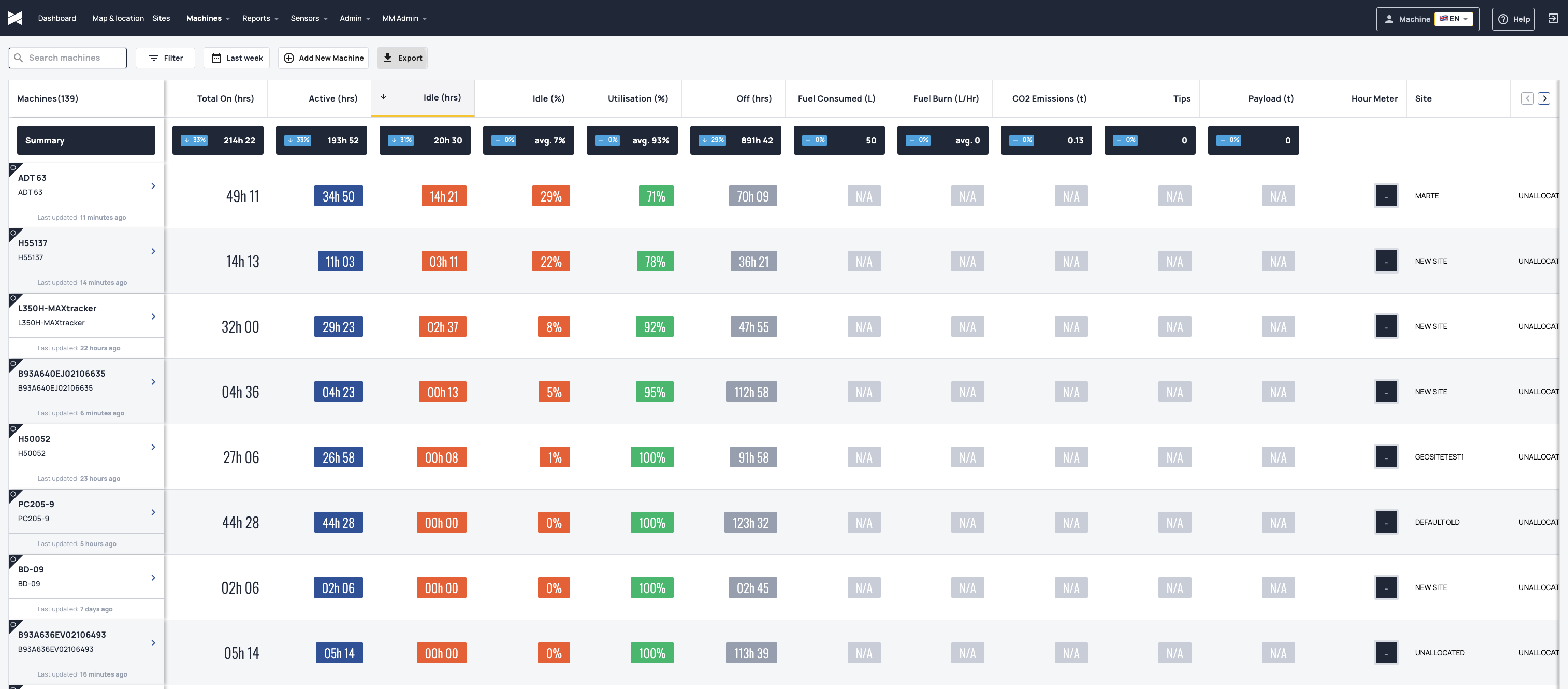This screenshot has width=1568, height=689.
Task: Click the 34h 50 active hours badge
Action: pos(339,196)
